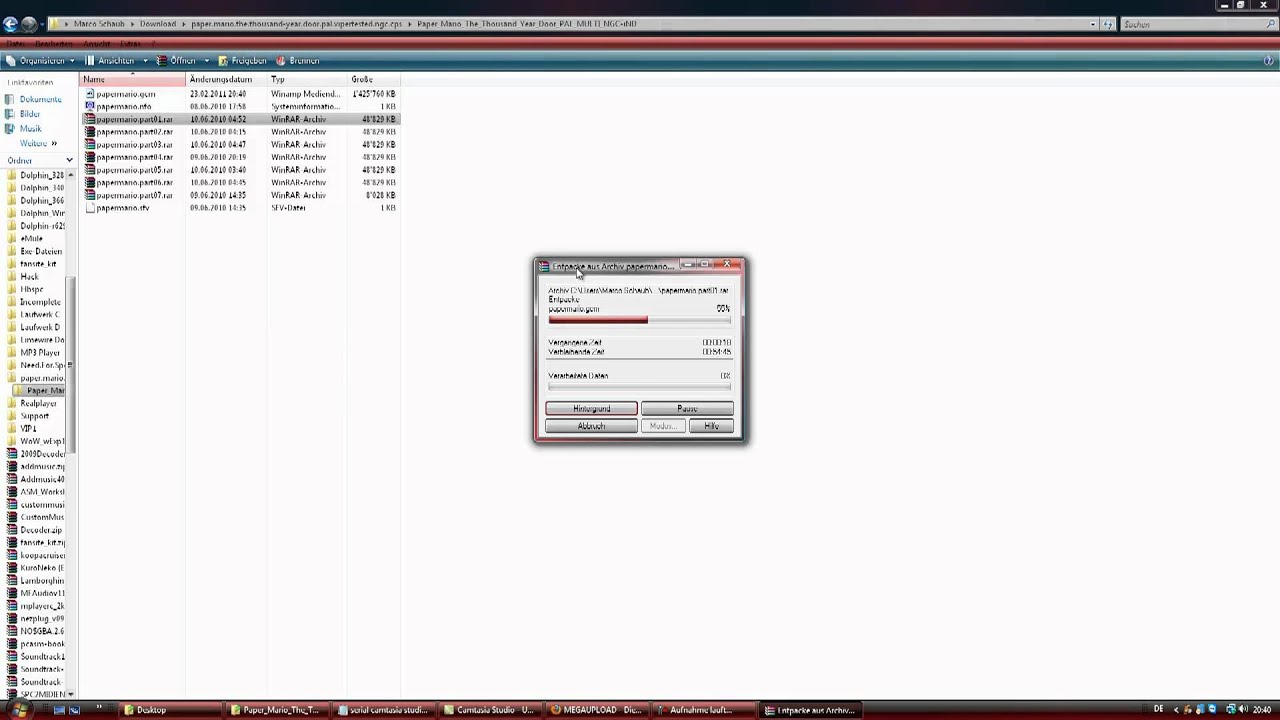Click the Download breadcrumb in address bar
This screenshot has width=1280, height=720.
[158, 24]
